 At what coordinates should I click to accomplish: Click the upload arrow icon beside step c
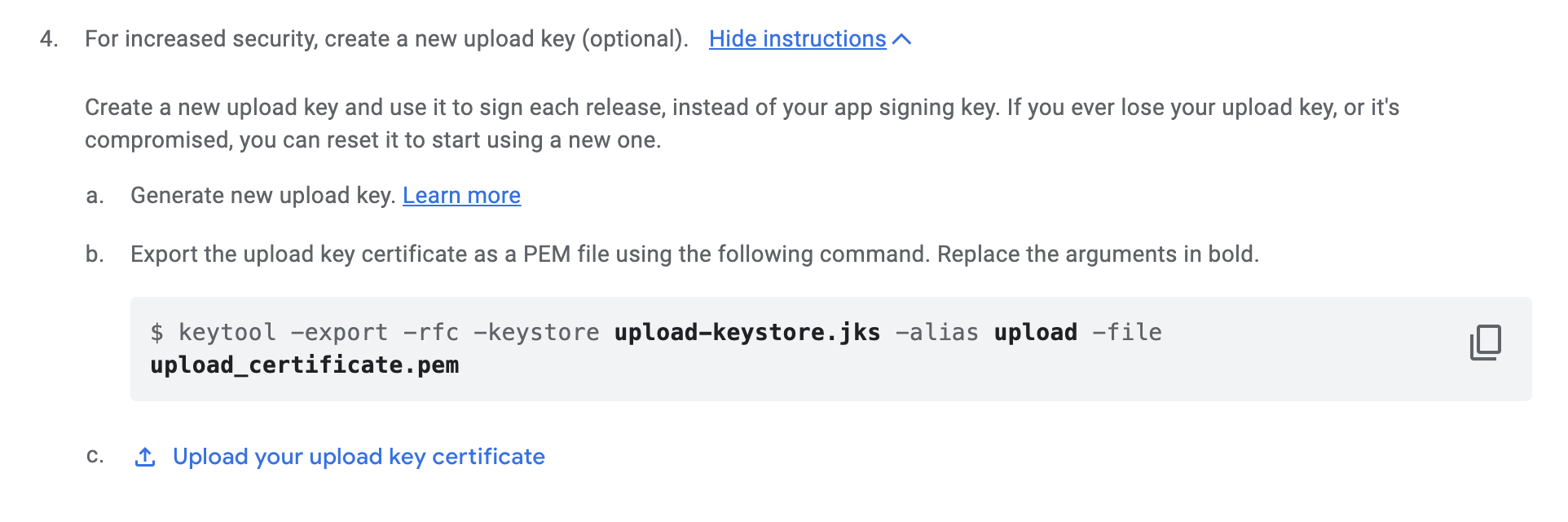click(145, 458)
